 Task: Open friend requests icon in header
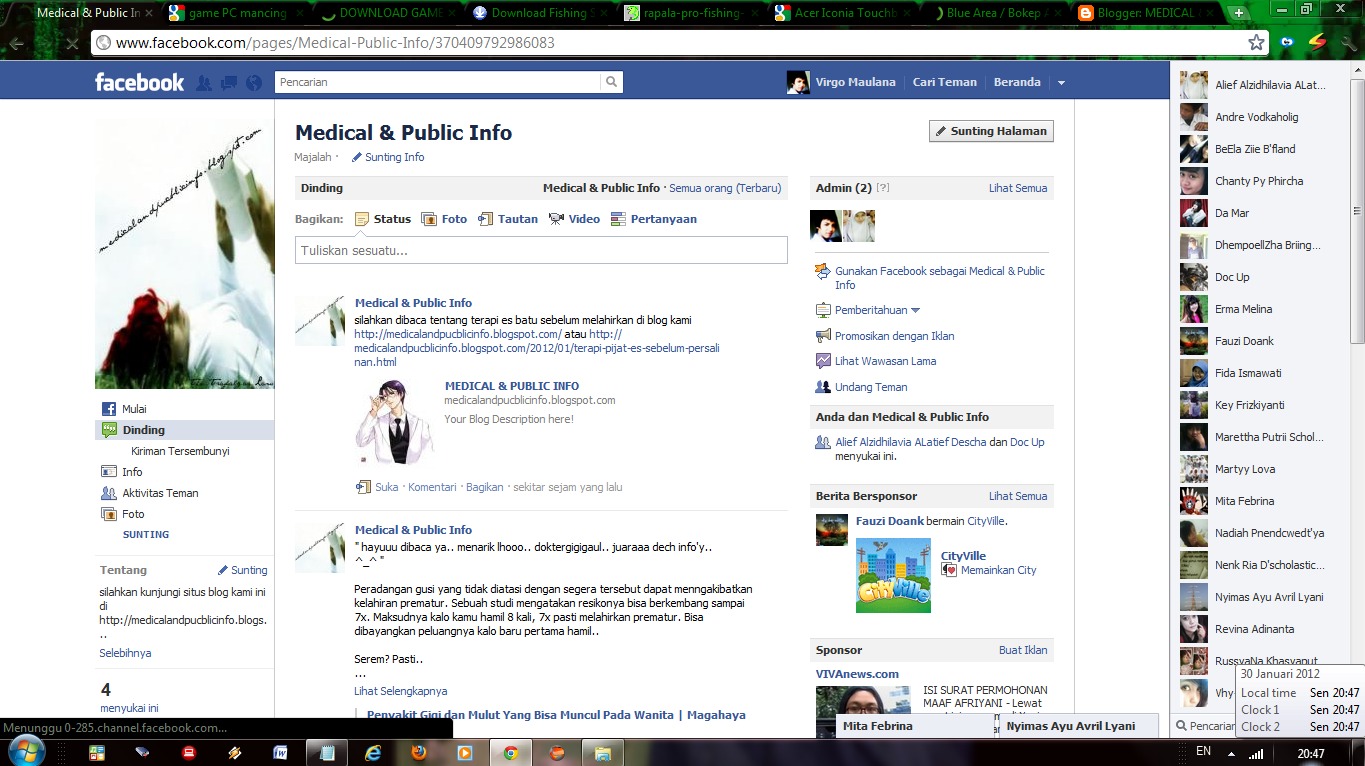(204, 83)
